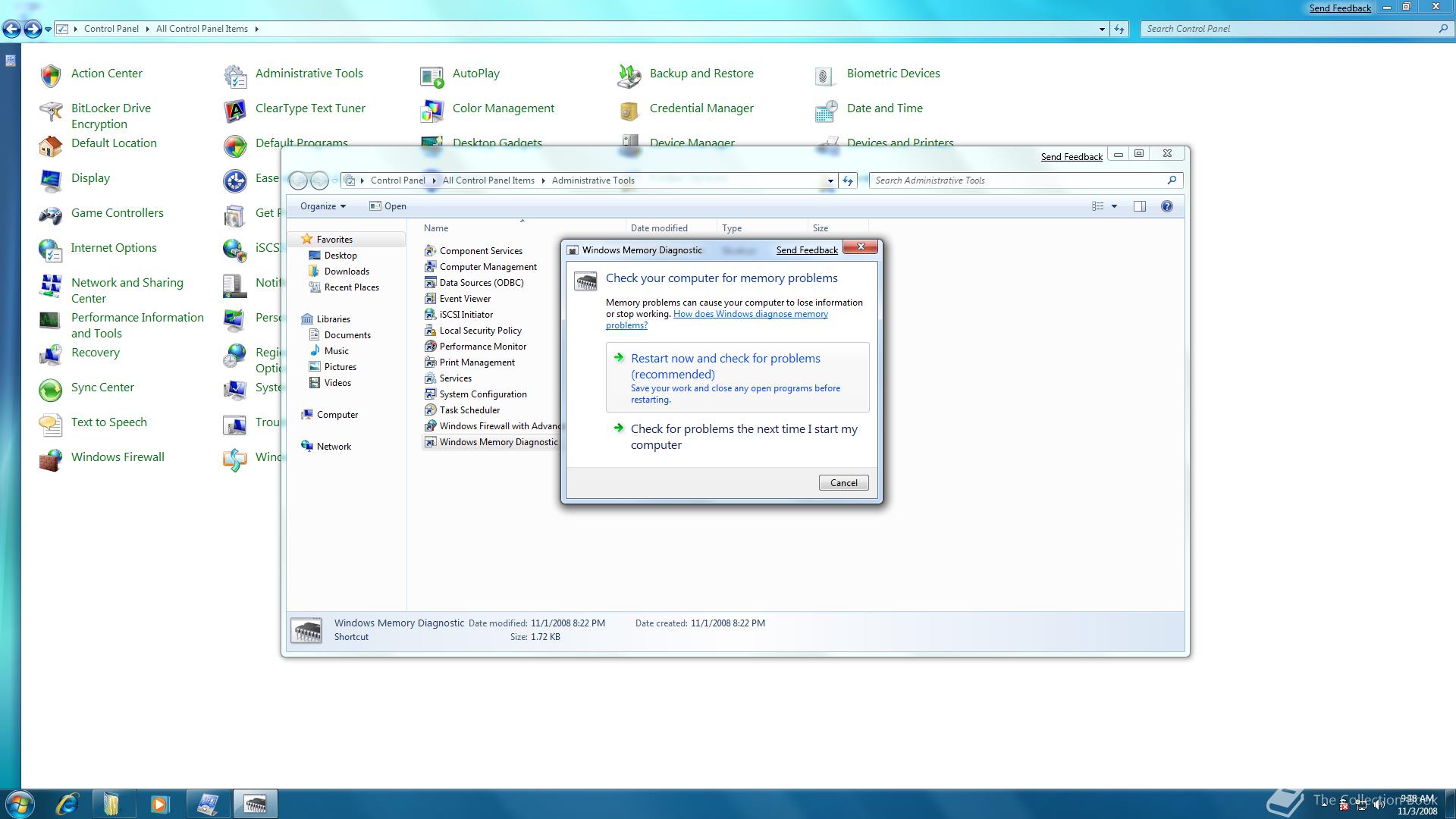This screenshot has width=1456, height=819.
Task: Expand the view options dropdown arrow
Action: (1114, 206)
